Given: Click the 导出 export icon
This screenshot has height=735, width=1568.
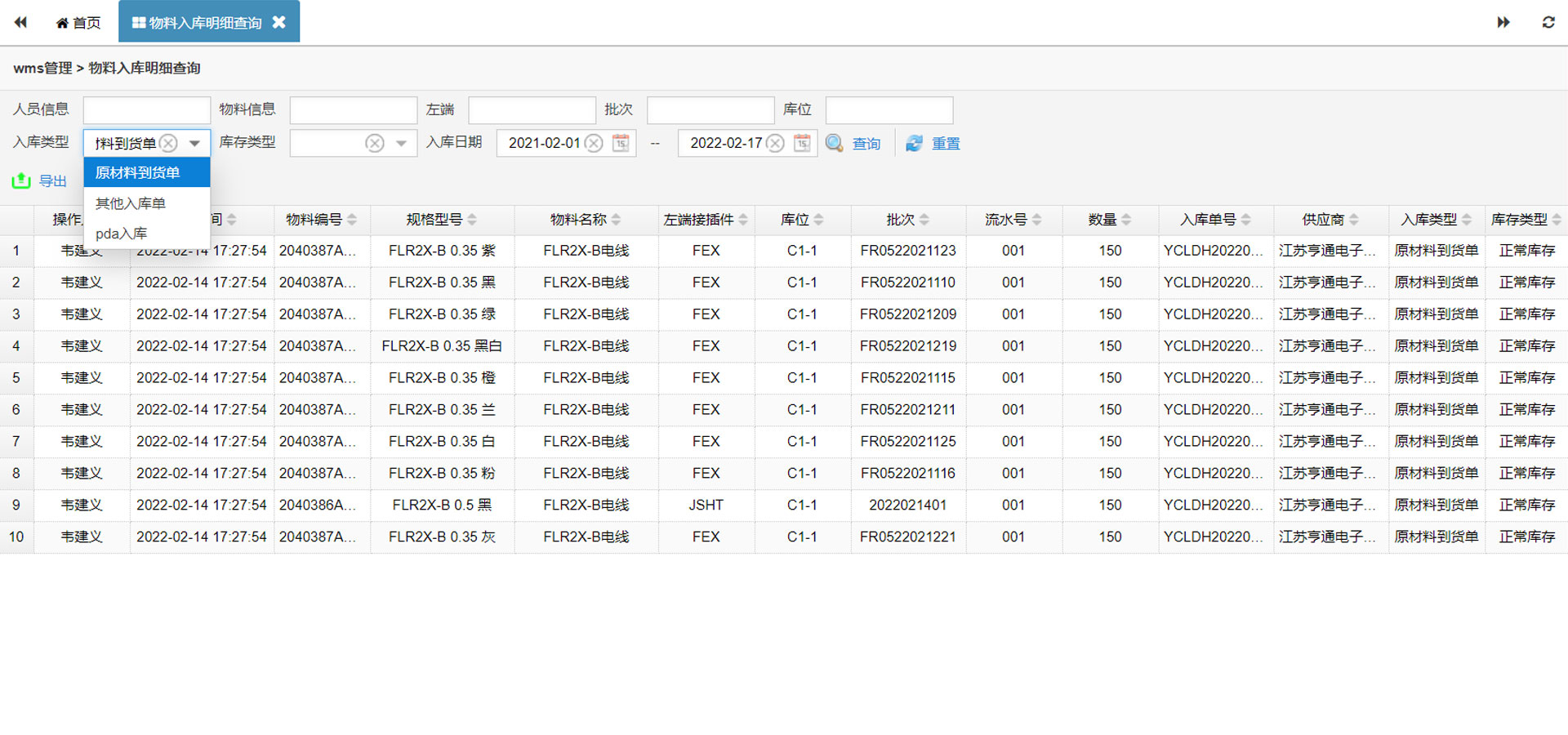Looking at the screenshot, I should (x=21, y=180).
